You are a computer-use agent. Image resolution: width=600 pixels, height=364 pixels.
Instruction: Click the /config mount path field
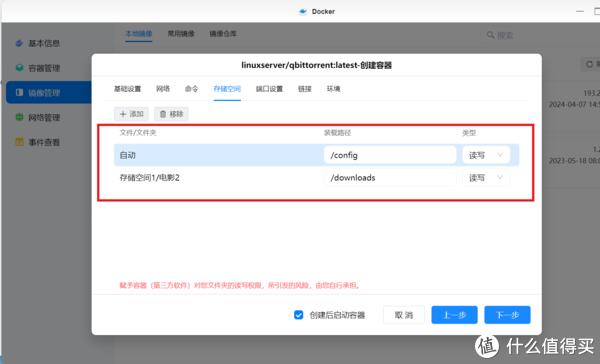tap(390, 155)
